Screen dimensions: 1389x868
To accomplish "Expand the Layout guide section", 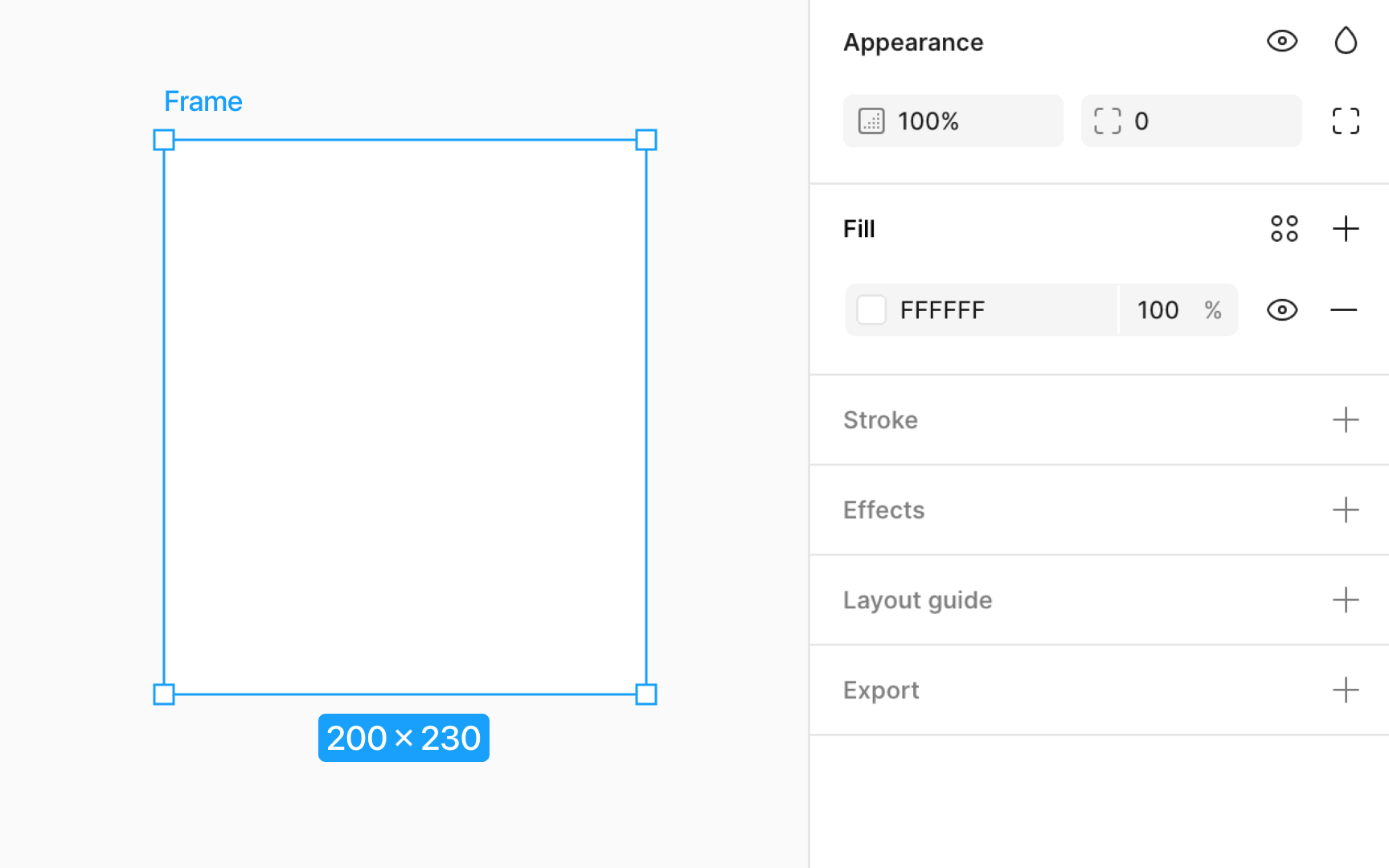I will click(1345, 600).
